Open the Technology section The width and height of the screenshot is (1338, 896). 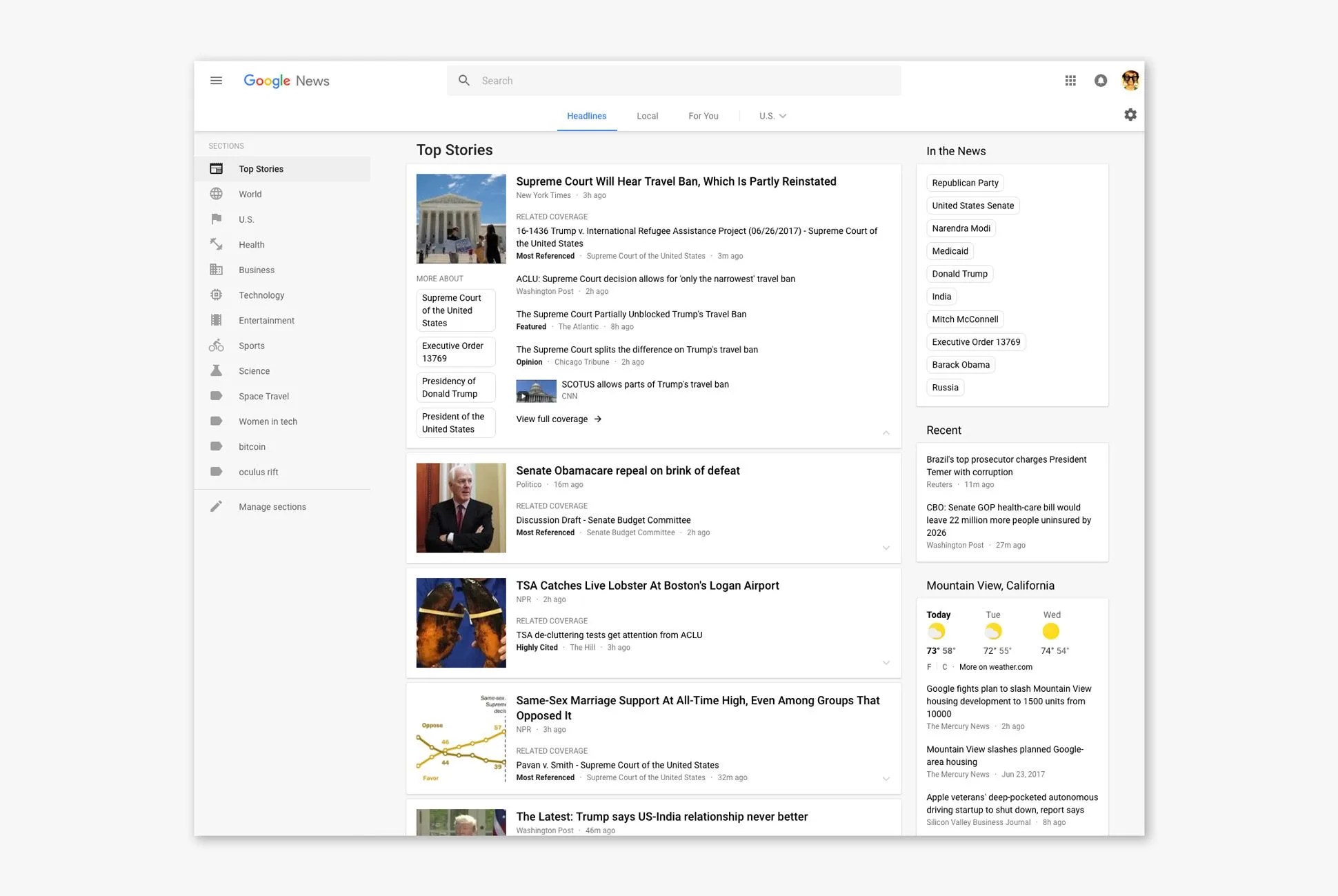click(261, 295)
